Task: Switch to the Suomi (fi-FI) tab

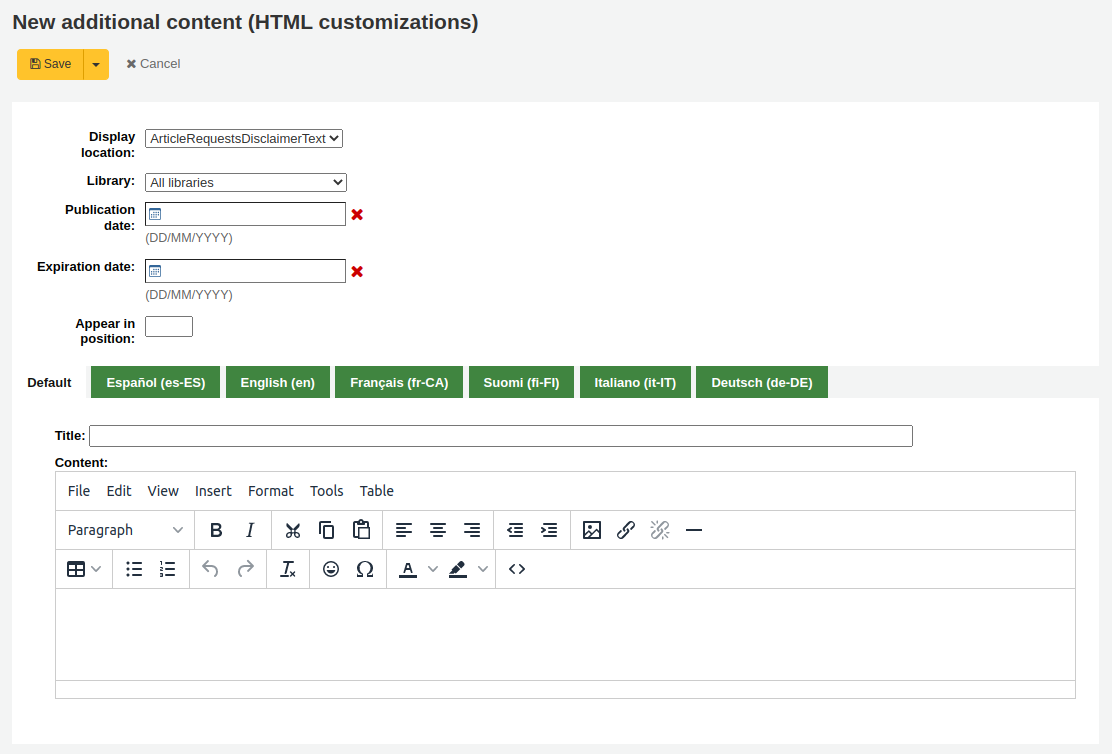Action: 521,382
